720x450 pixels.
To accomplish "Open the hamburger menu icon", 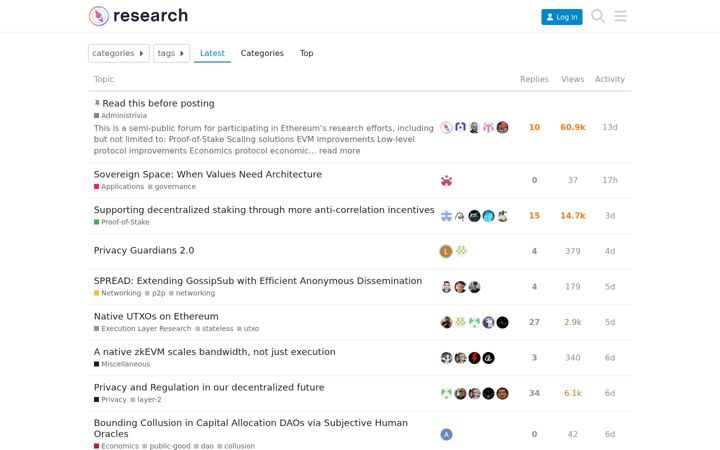I will click(620, 16).
